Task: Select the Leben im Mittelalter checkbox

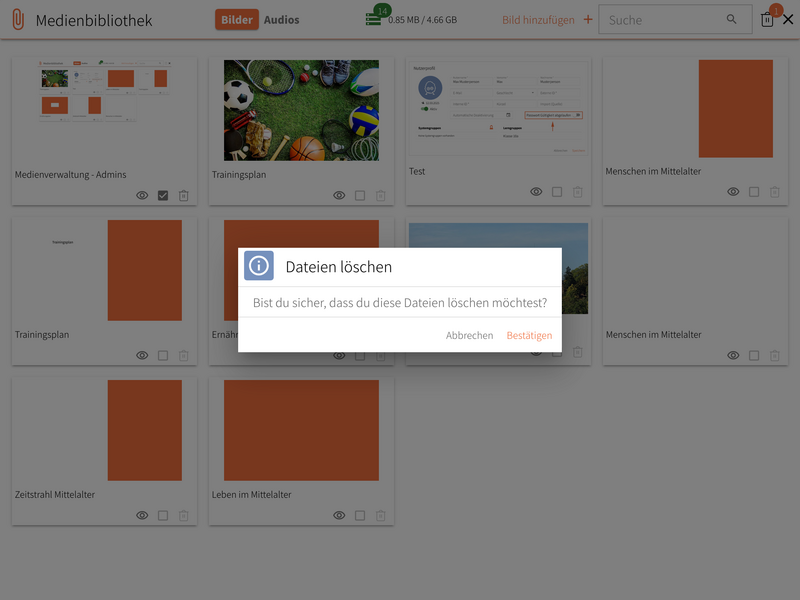Action: (360, 516)
